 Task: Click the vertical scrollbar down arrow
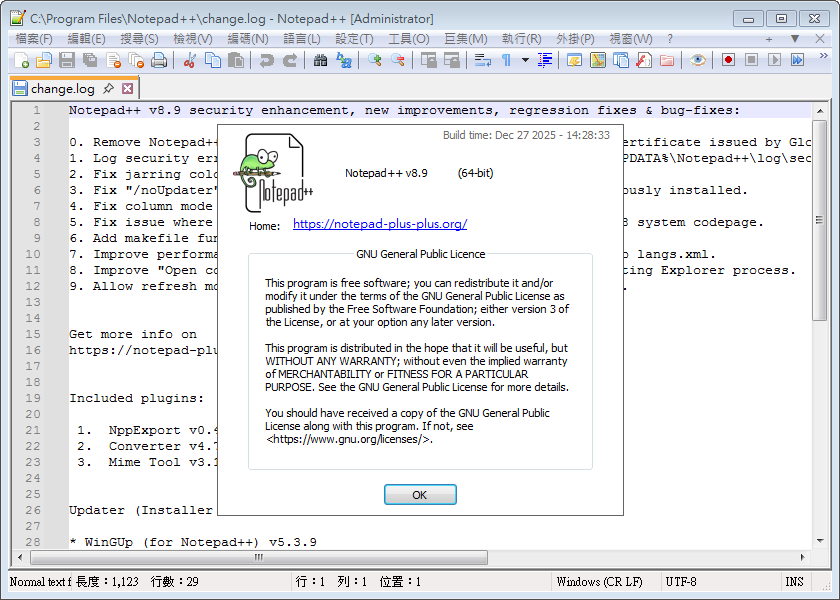click(820, 541)
